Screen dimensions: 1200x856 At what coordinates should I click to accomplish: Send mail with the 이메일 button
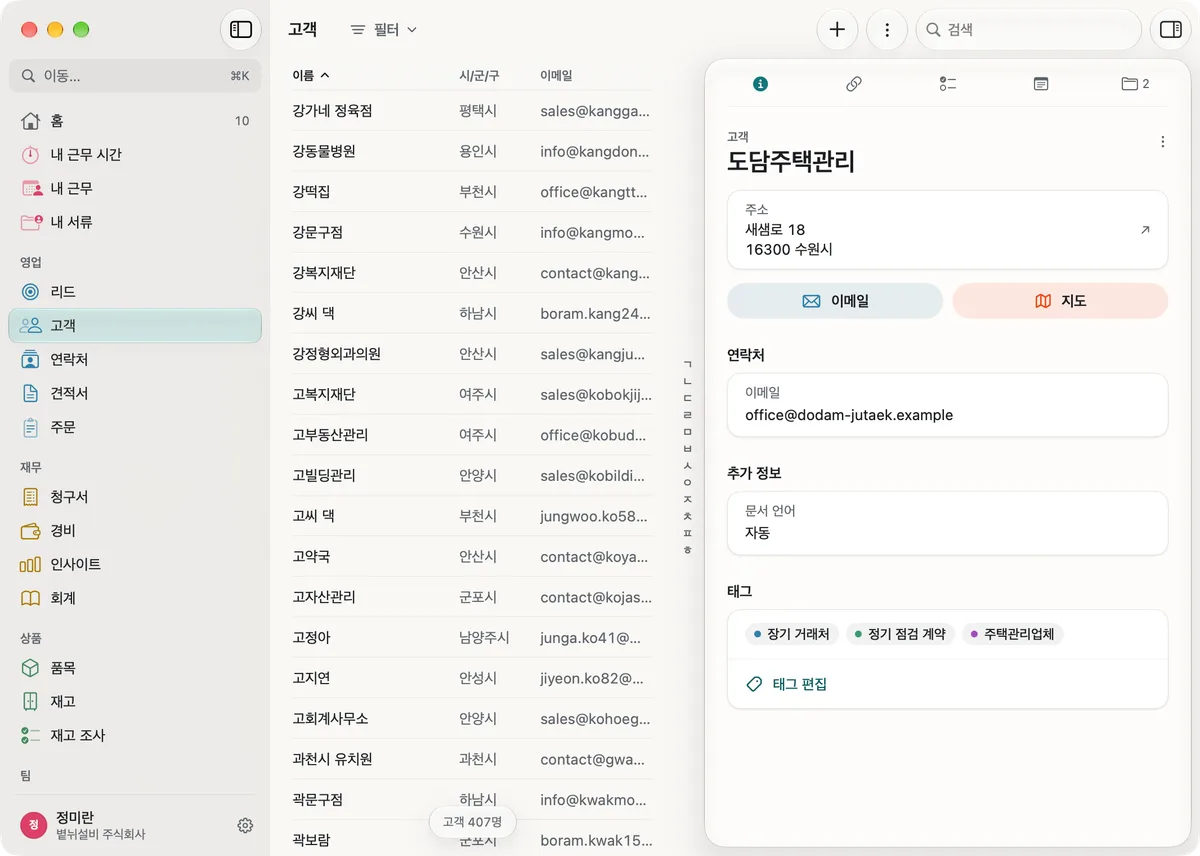click(835, 301)
